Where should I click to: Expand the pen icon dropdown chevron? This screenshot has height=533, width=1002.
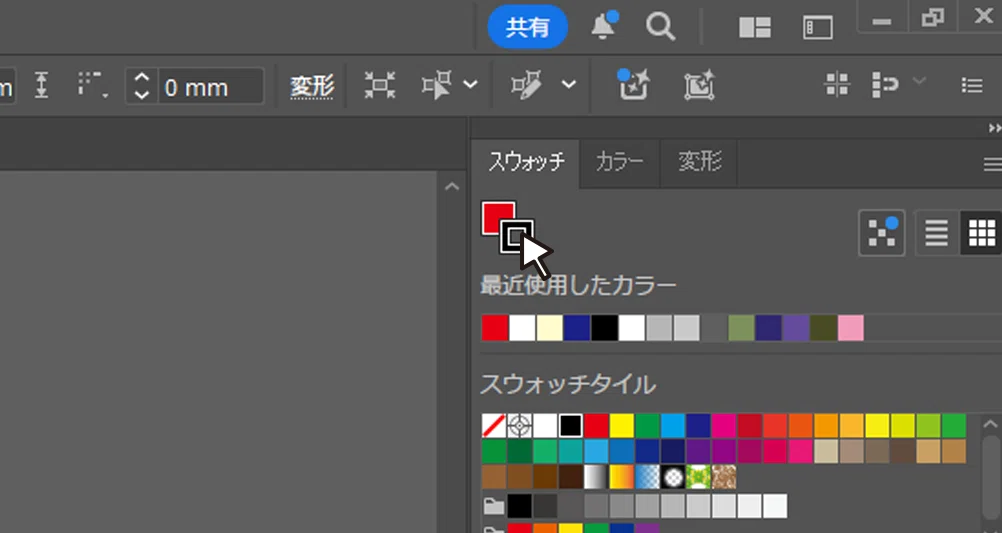[569, 84]
